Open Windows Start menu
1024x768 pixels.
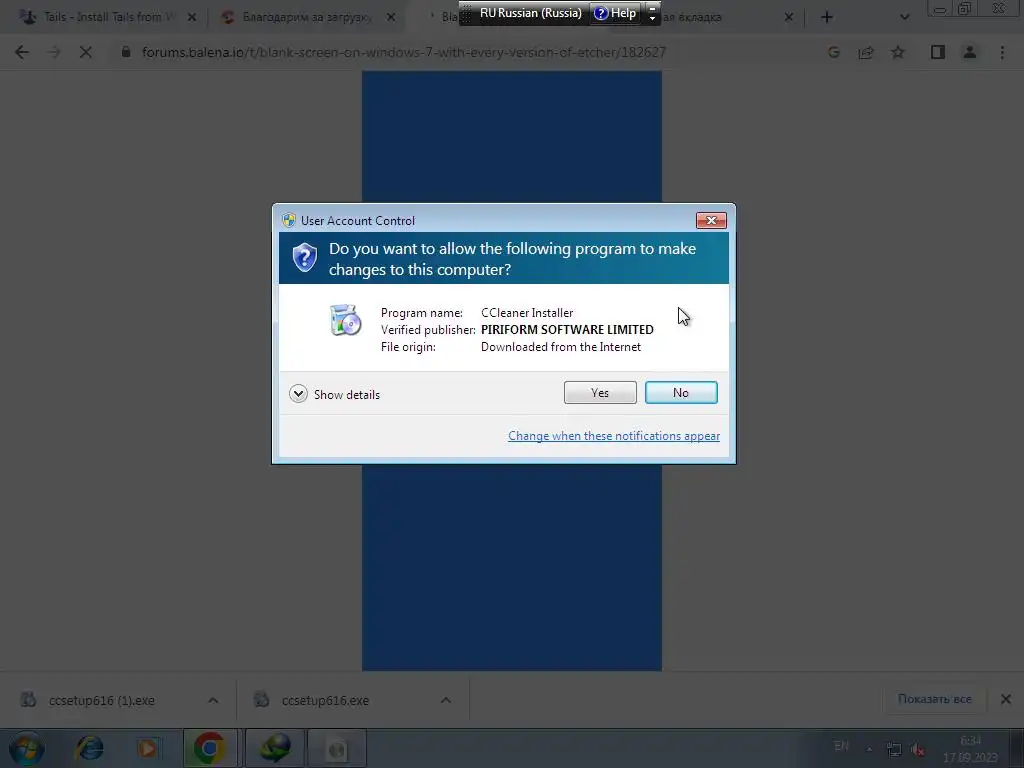click(27, 748)
